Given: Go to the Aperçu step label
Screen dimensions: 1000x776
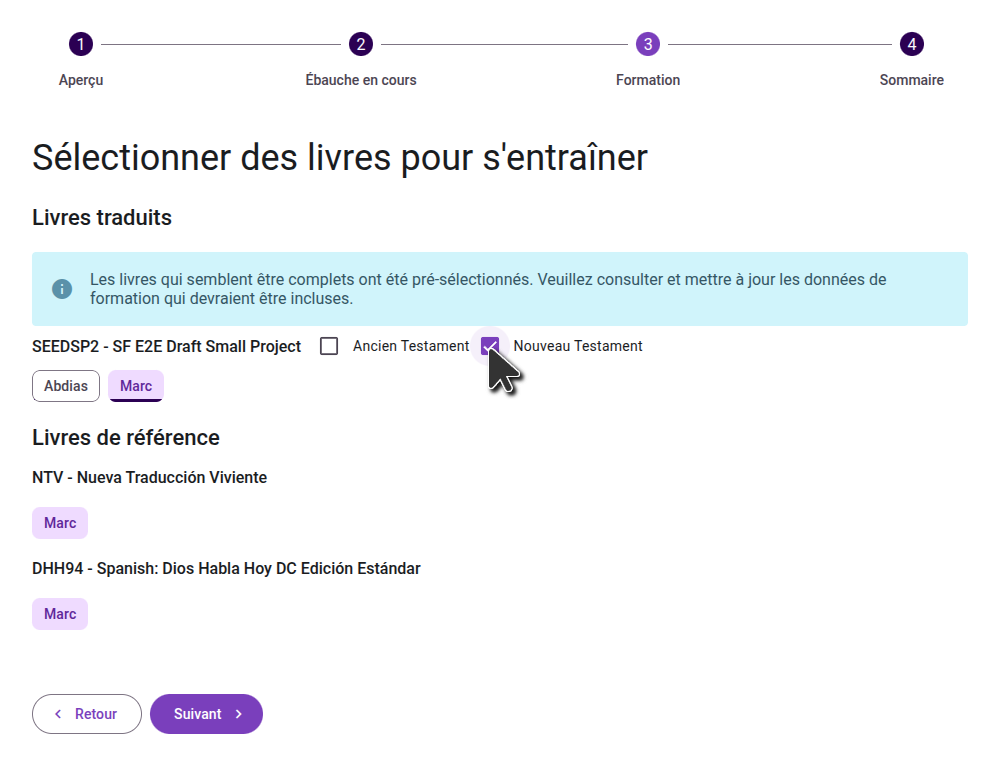Looking at the screenshot, I should (81, 80).
